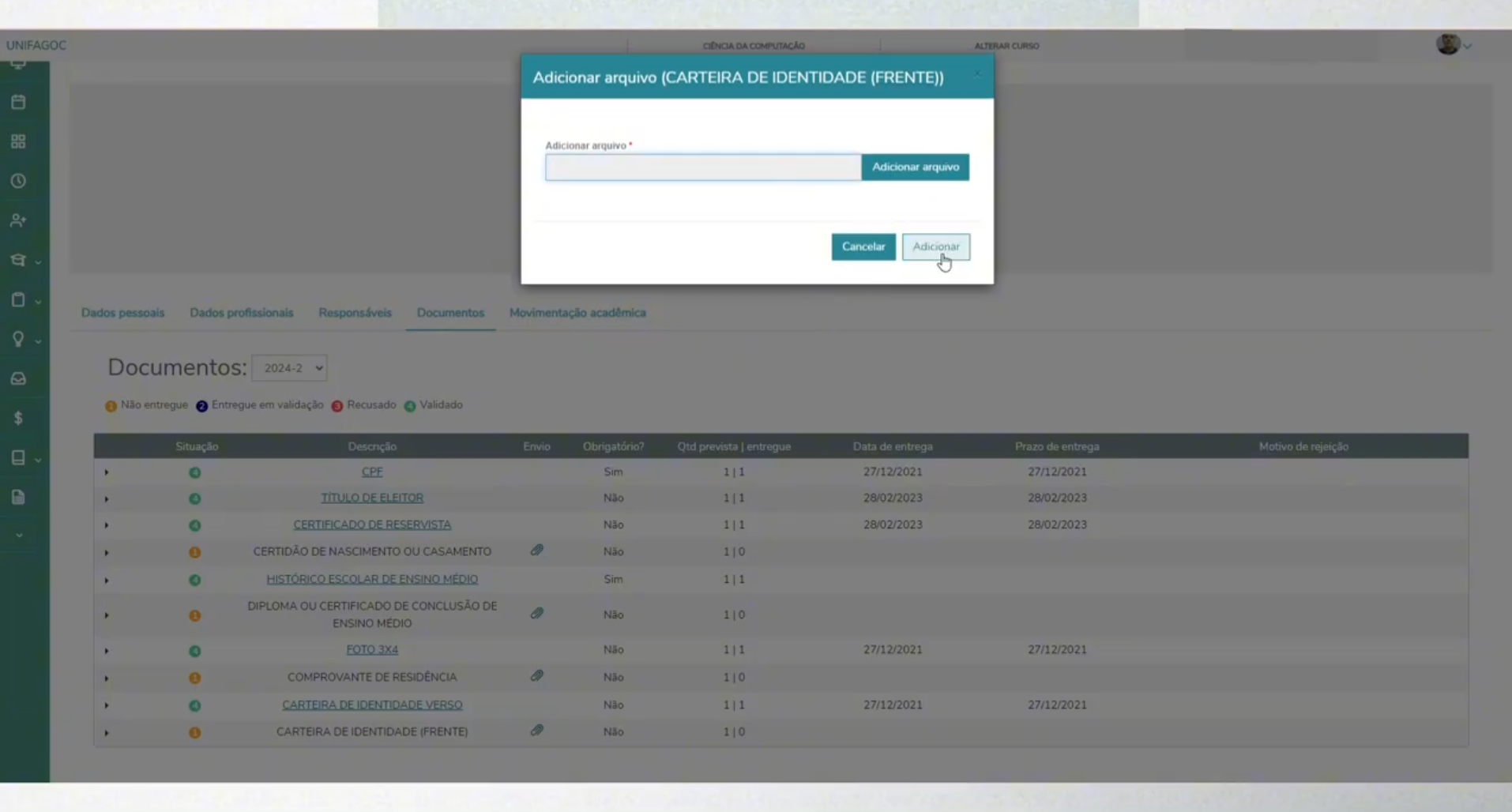
Task: Expand the CPF document row
Action: [107, 472]
